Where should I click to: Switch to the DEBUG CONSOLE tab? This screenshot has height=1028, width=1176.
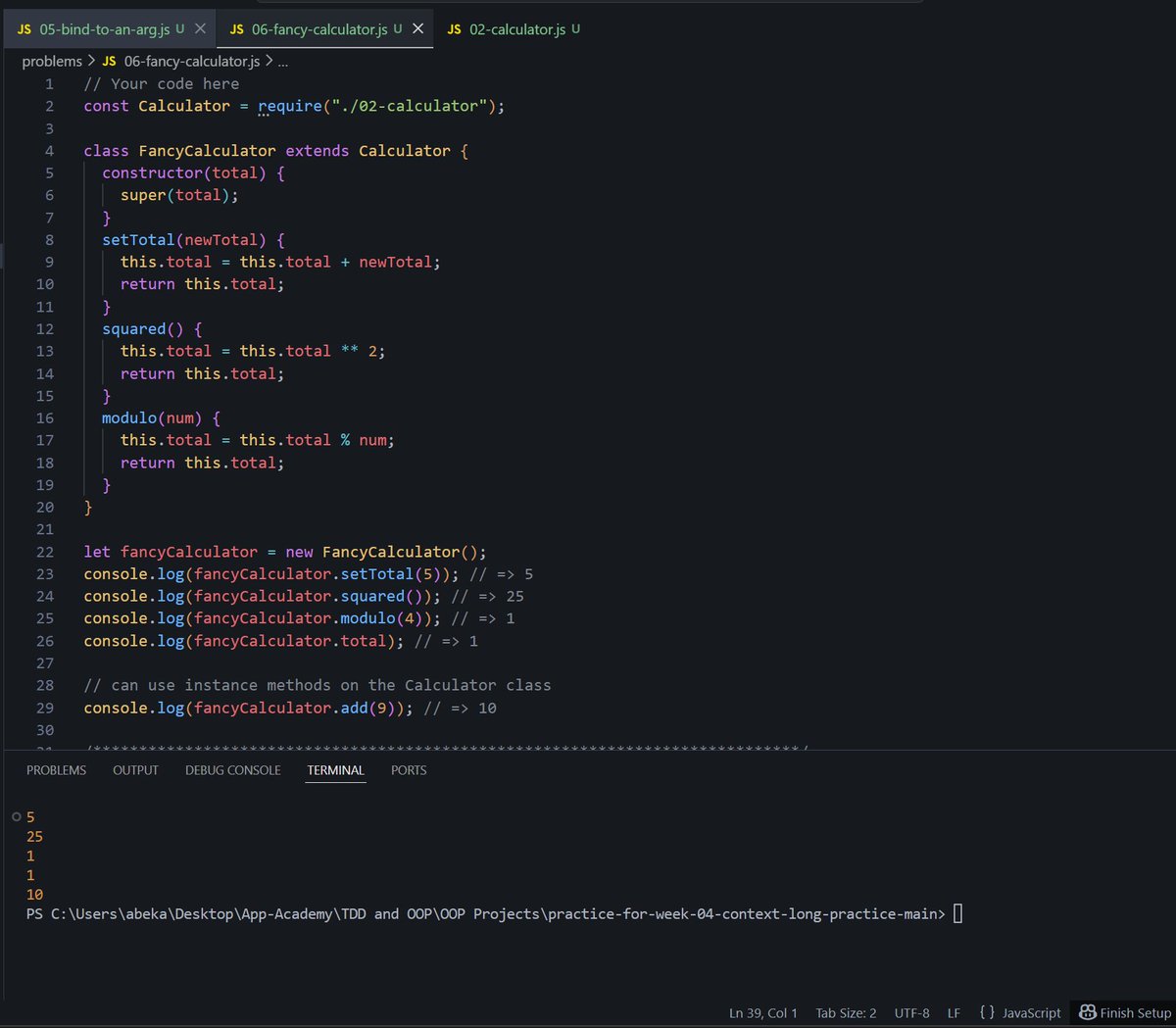pyautogui.click(x=232, y=770)
